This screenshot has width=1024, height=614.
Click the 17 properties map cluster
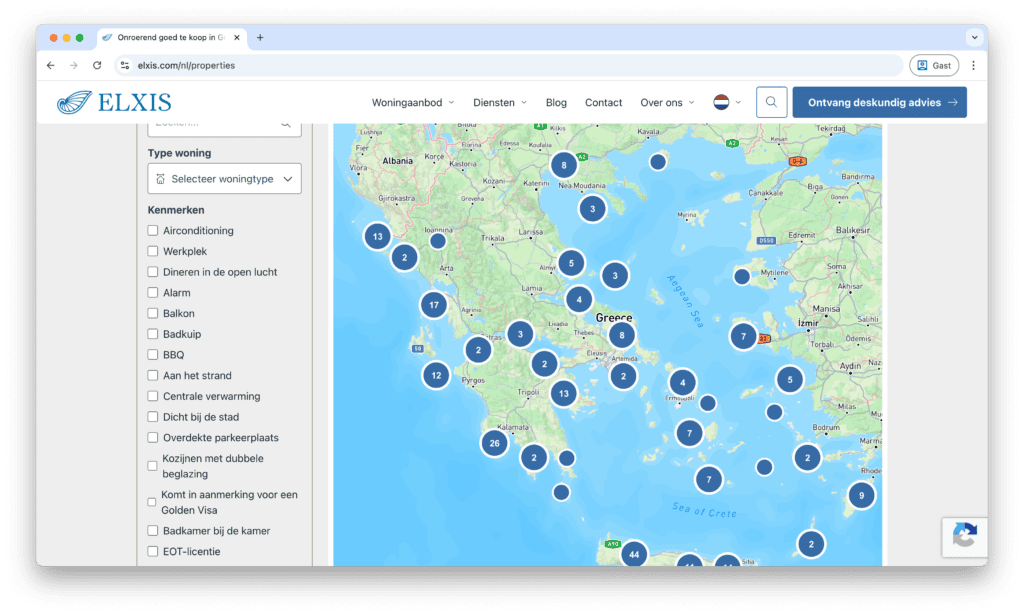(x=433, y=305)
